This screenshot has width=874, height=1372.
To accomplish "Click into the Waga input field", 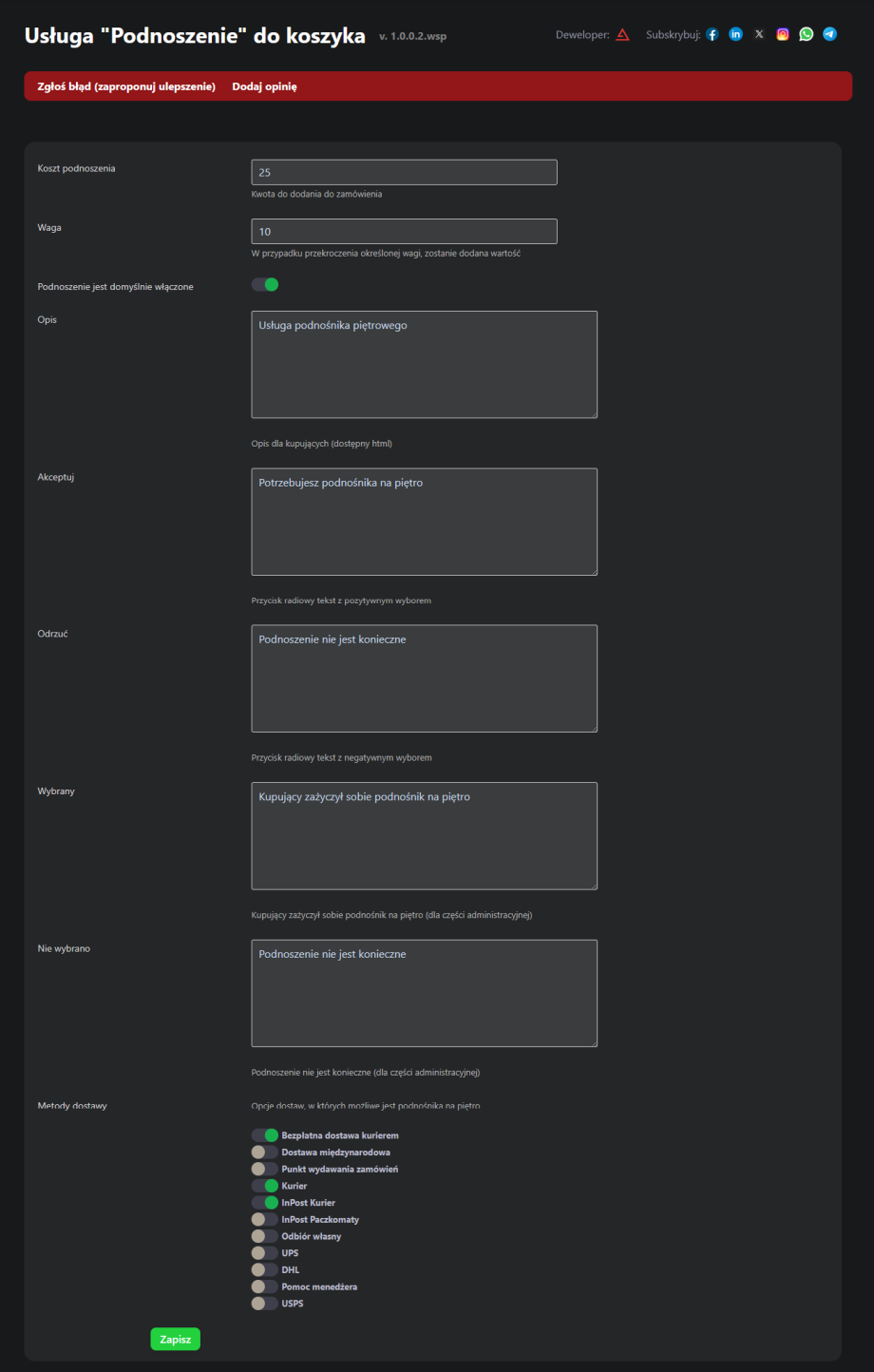I will (x=404, y=232).
